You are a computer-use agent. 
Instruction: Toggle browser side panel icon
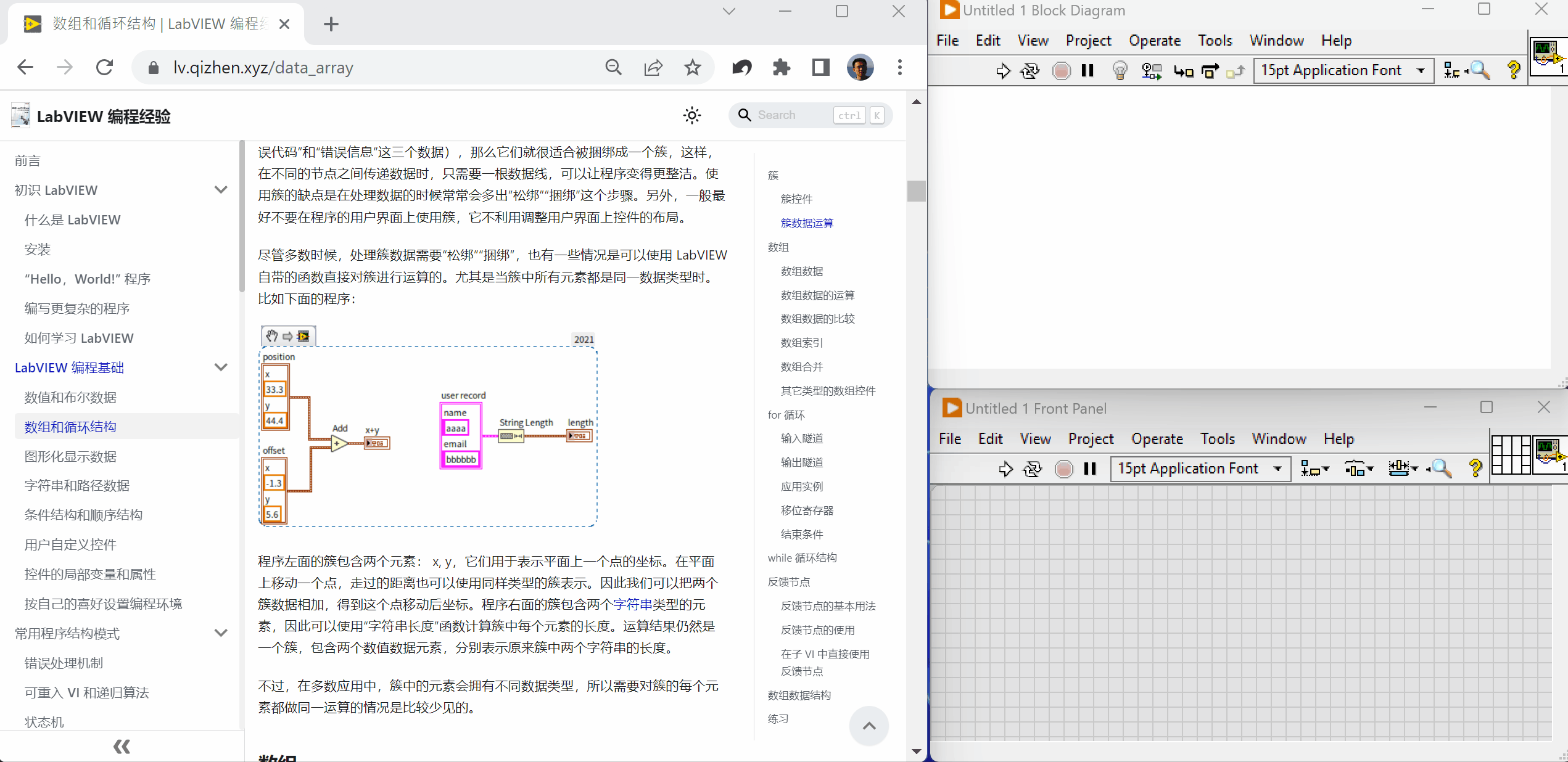click(820, 67)
